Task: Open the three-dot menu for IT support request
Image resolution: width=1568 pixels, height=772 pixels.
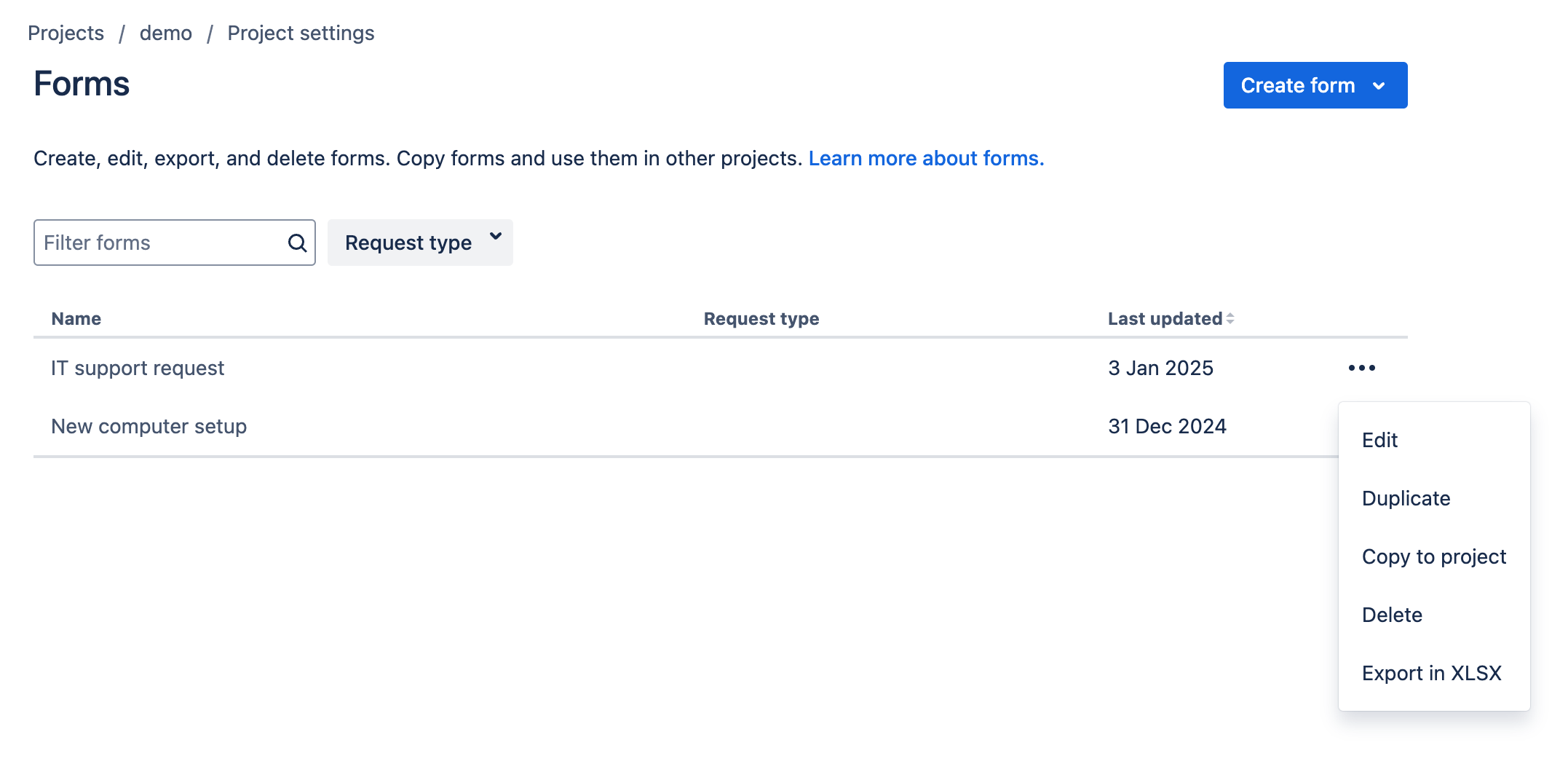Action: pos(1361,368)
